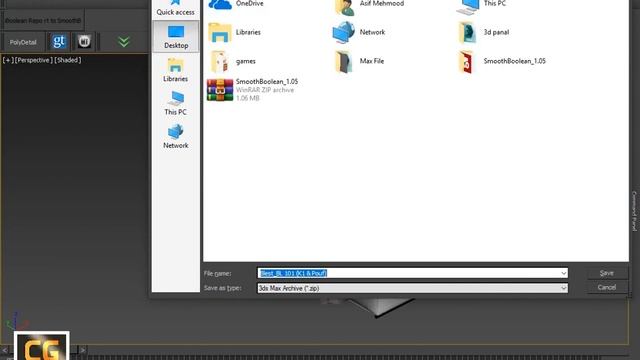Open Libraries folder in the file list
This screenshot has height=360, width=640.
tap(234, 32)
